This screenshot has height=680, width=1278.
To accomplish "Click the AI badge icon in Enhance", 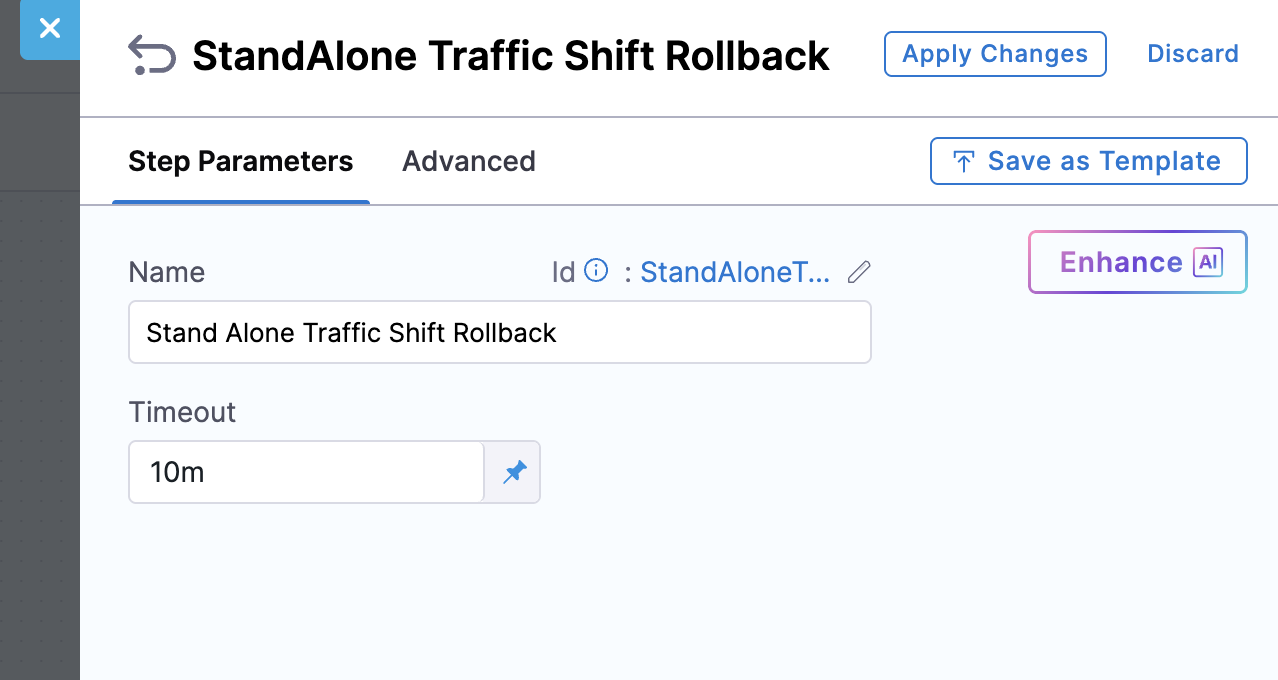I will (1208, 262).
